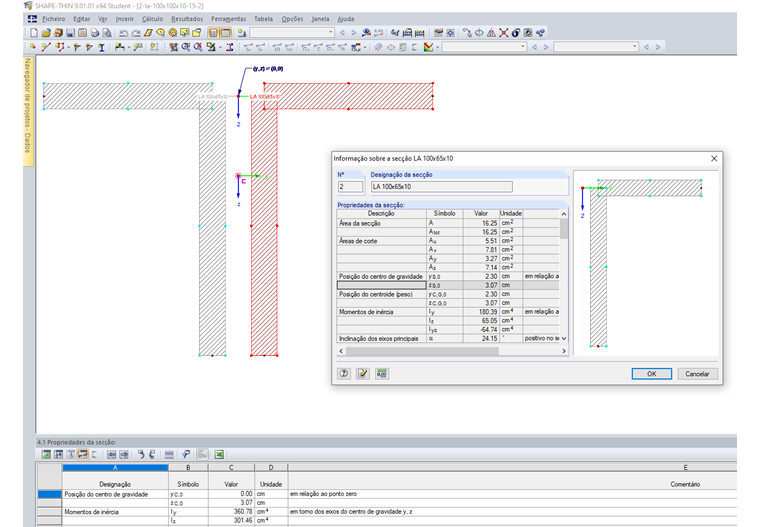Click the black bomb icon in toolbar

pos(516,33)
